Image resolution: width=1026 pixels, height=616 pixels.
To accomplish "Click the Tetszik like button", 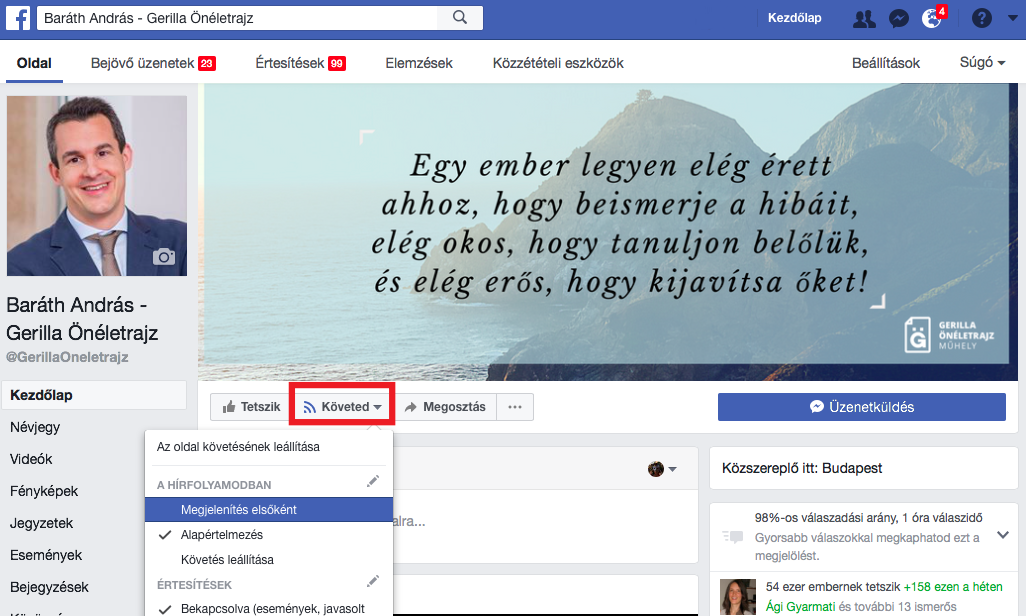I will pyautogui.click(x=251, y=407).
